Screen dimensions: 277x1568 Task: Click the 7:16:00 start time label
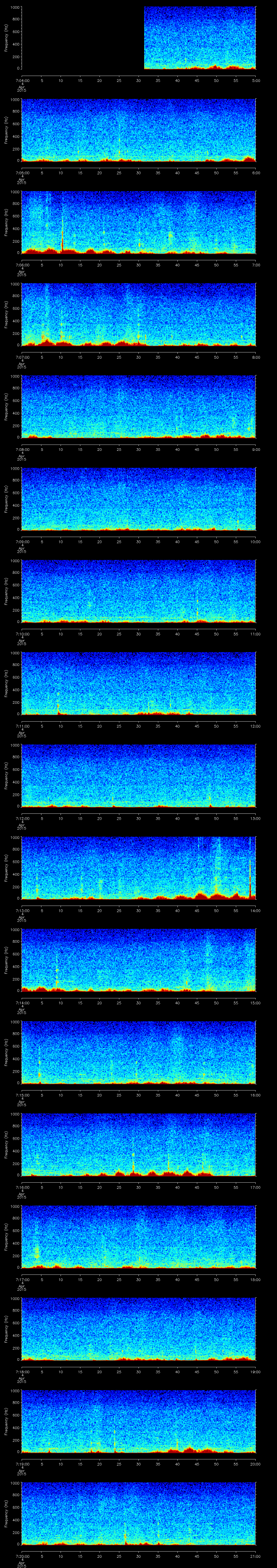click(22, 1187)
